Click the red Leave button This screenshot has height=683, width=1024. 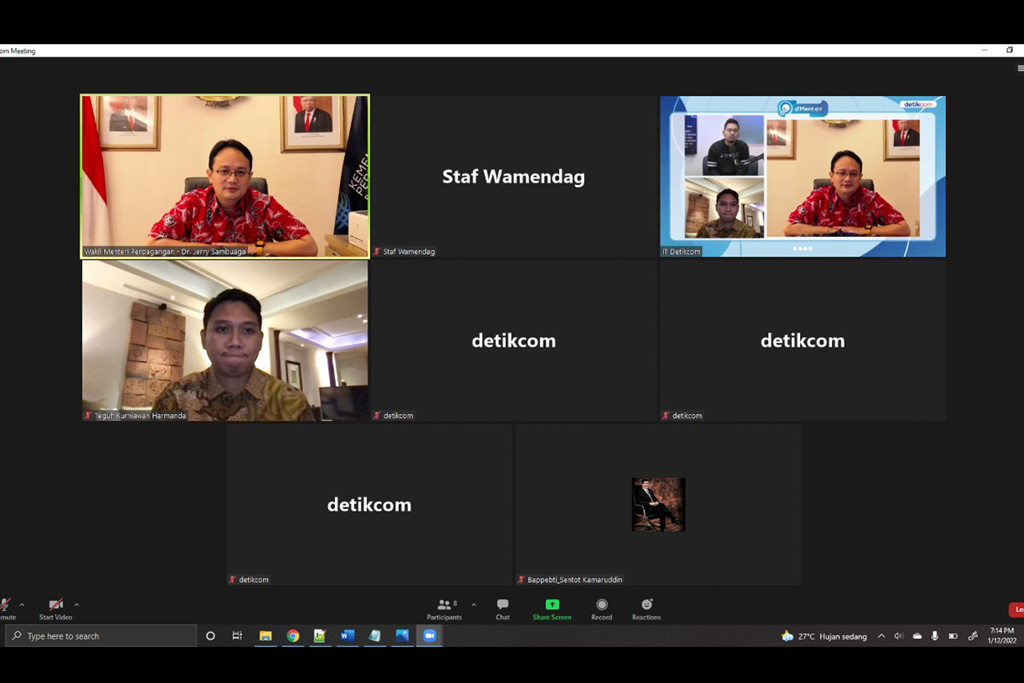click(1017, 609)
